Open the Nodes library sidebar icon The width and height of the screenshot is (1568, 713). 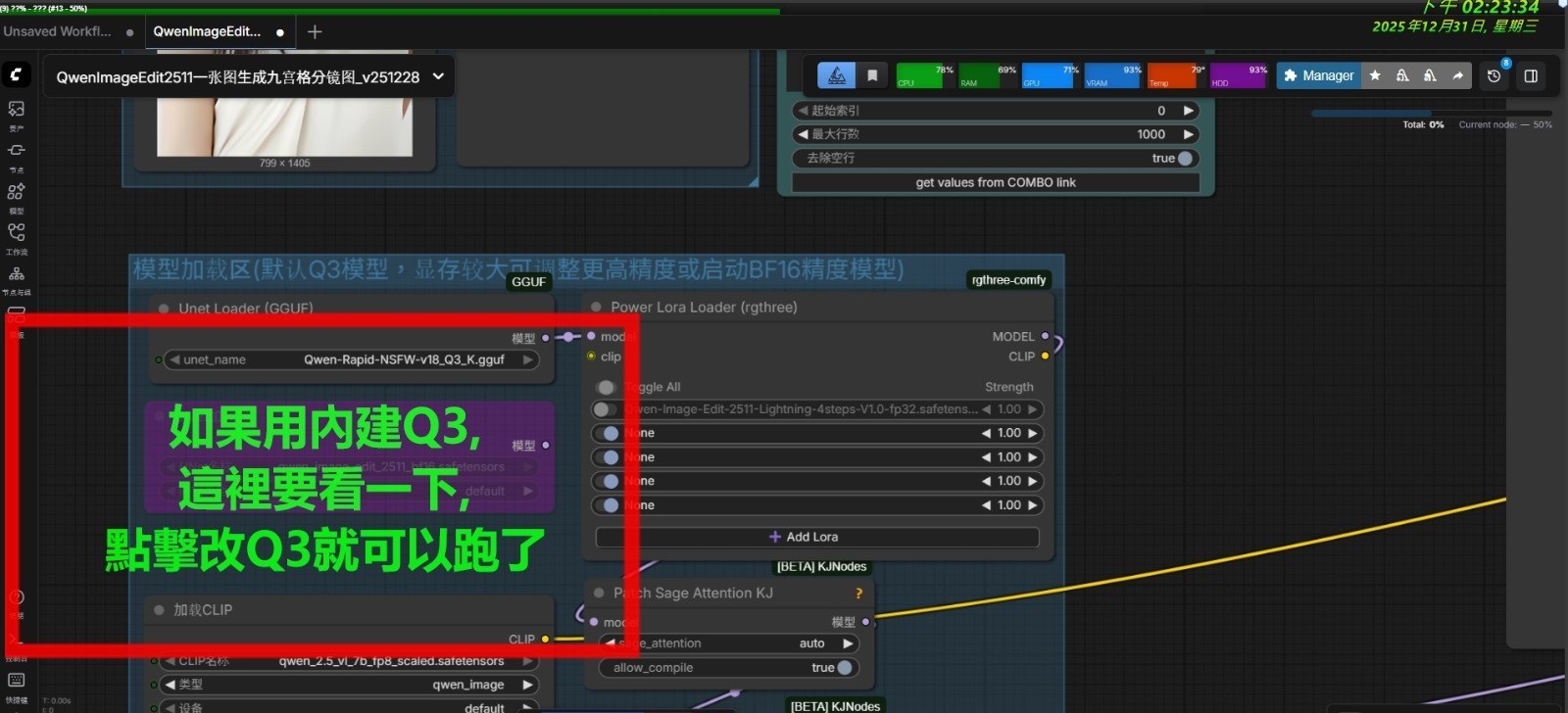(17, 151)
